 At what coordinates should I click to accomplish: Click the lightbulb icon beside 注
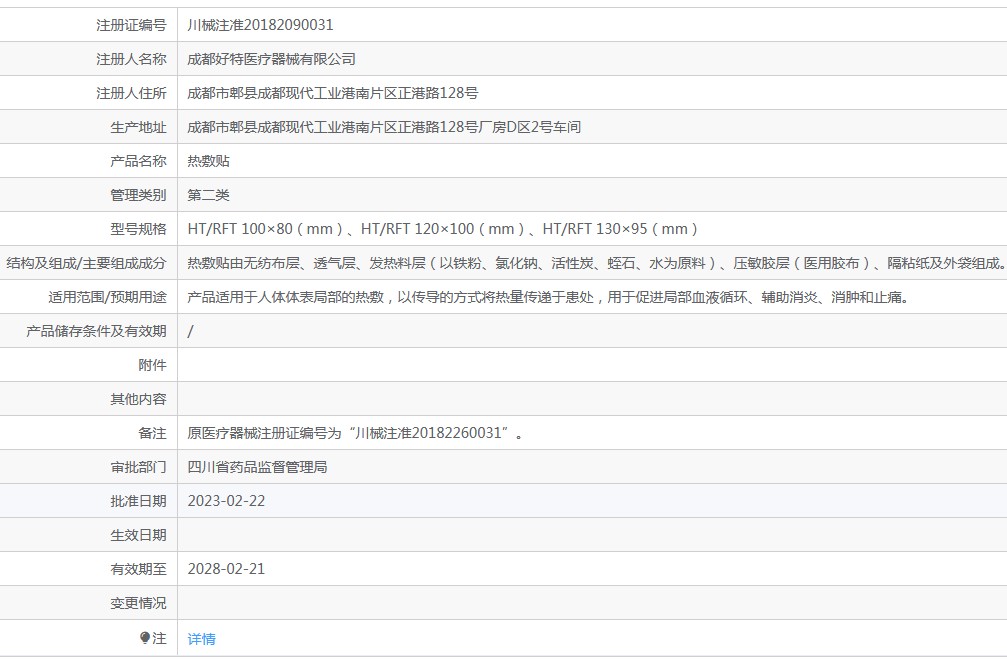point(144,637)
